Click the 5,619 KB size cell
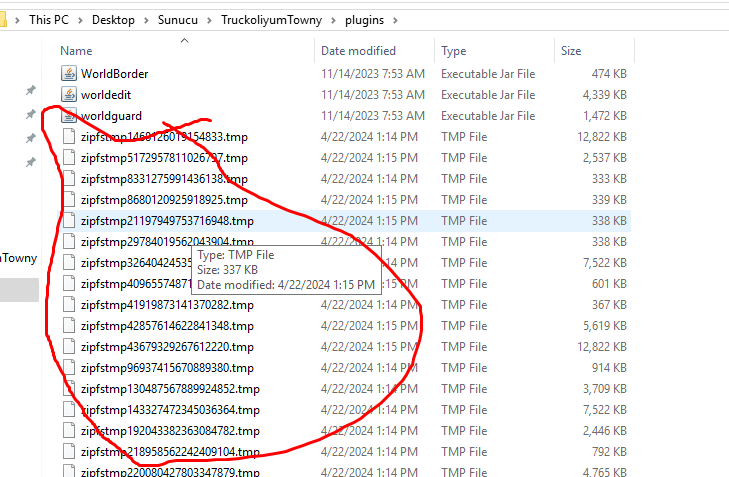729x477 pixels. [x=605, y=325]
